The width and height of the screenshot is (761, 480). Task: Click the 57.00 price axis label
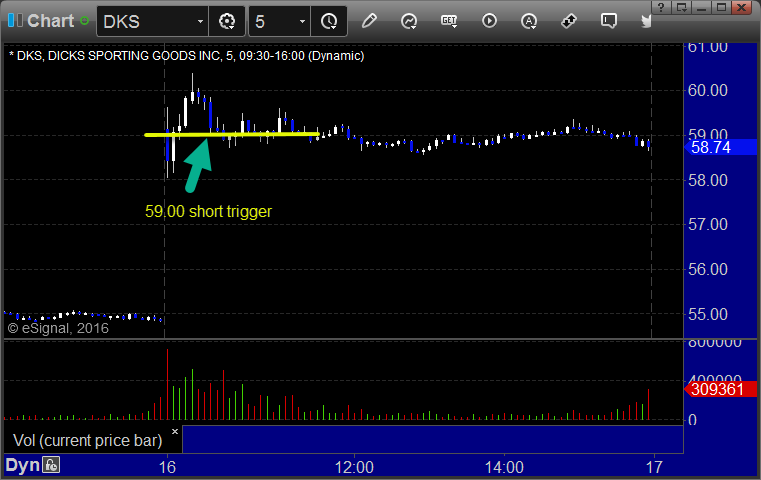[x=708, y=225]
